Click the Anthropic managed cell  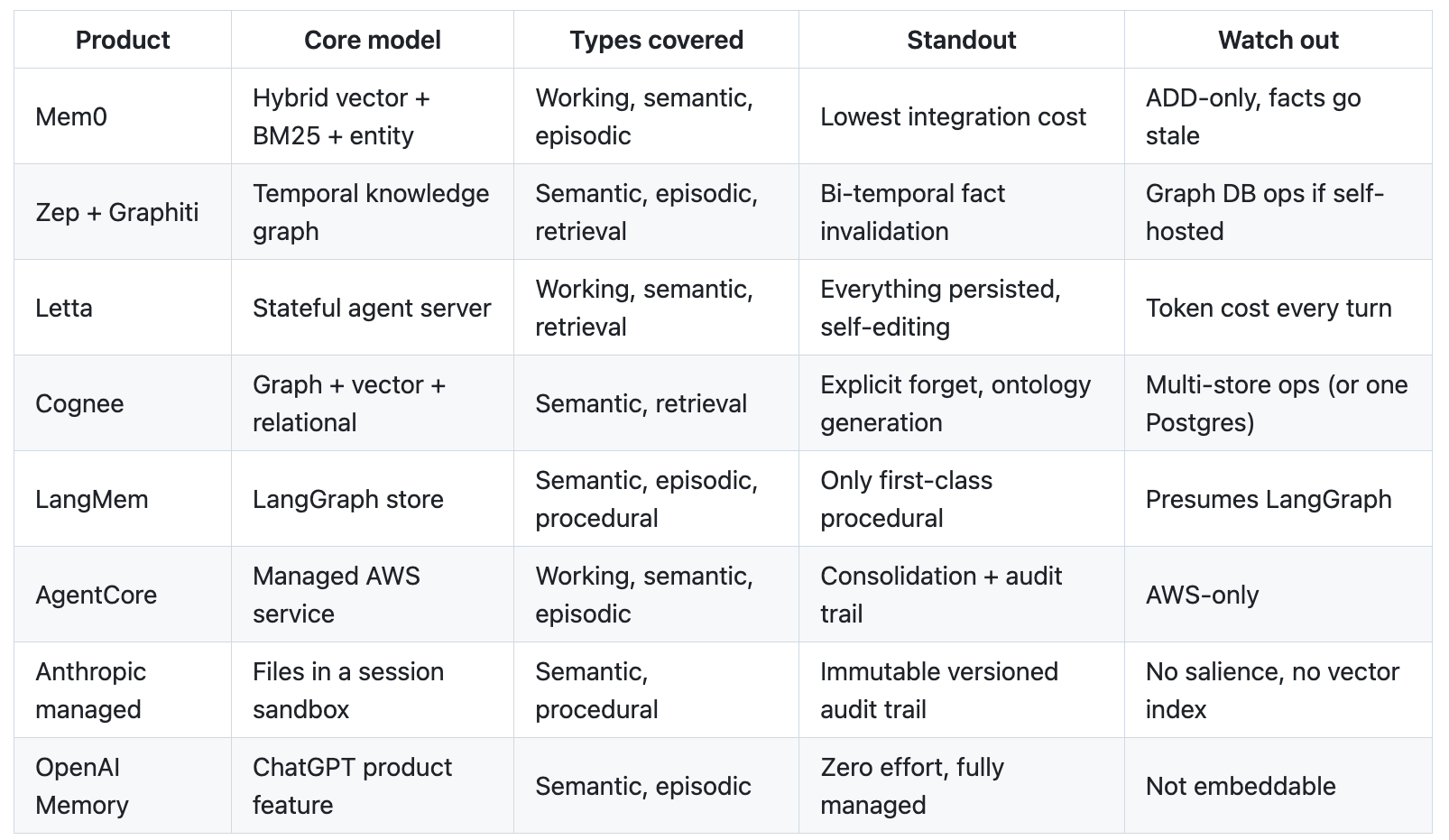click(x=123, y=690)
